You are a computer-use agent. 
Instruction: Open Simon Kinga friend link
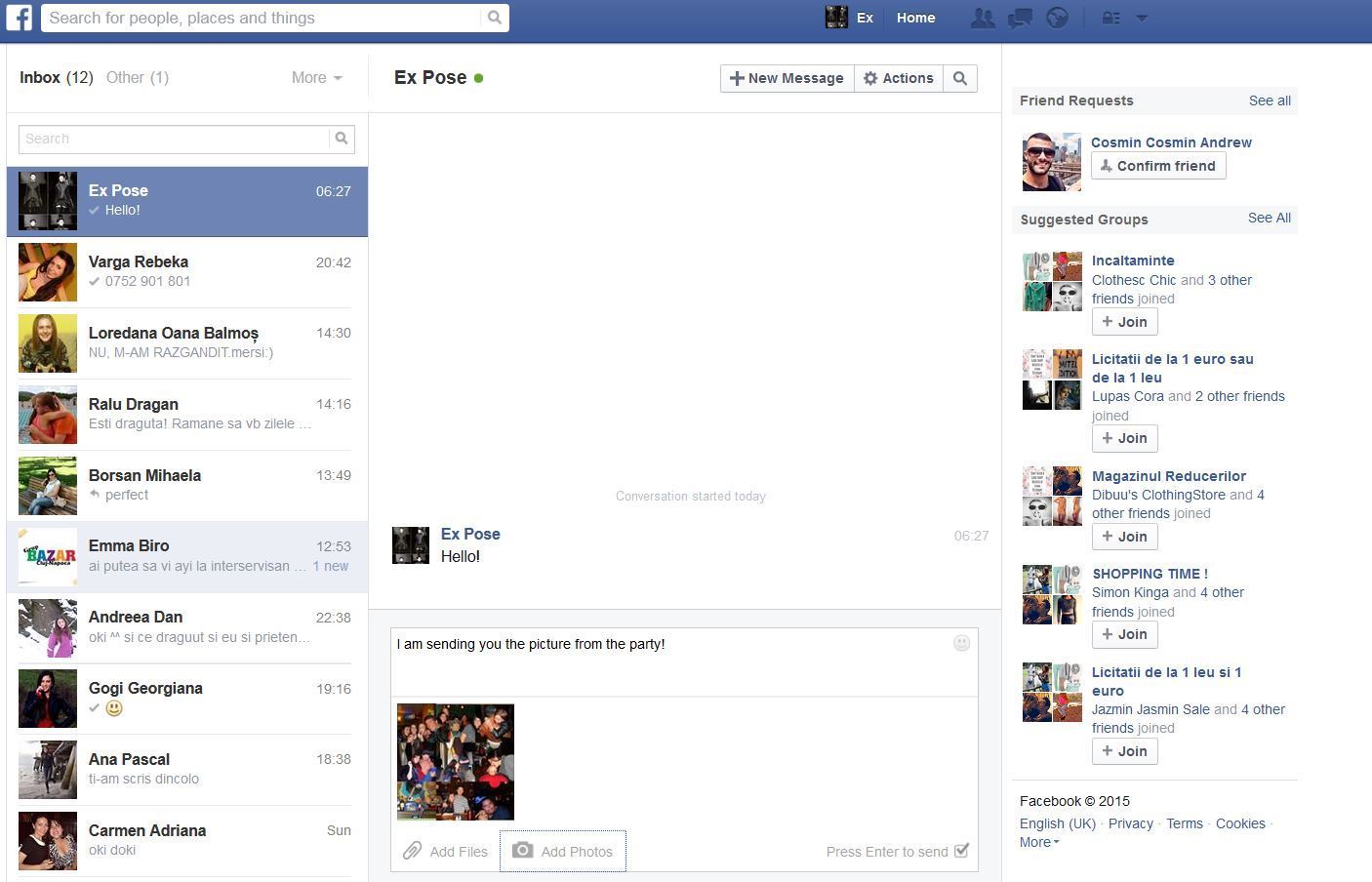coord(1130,592)
